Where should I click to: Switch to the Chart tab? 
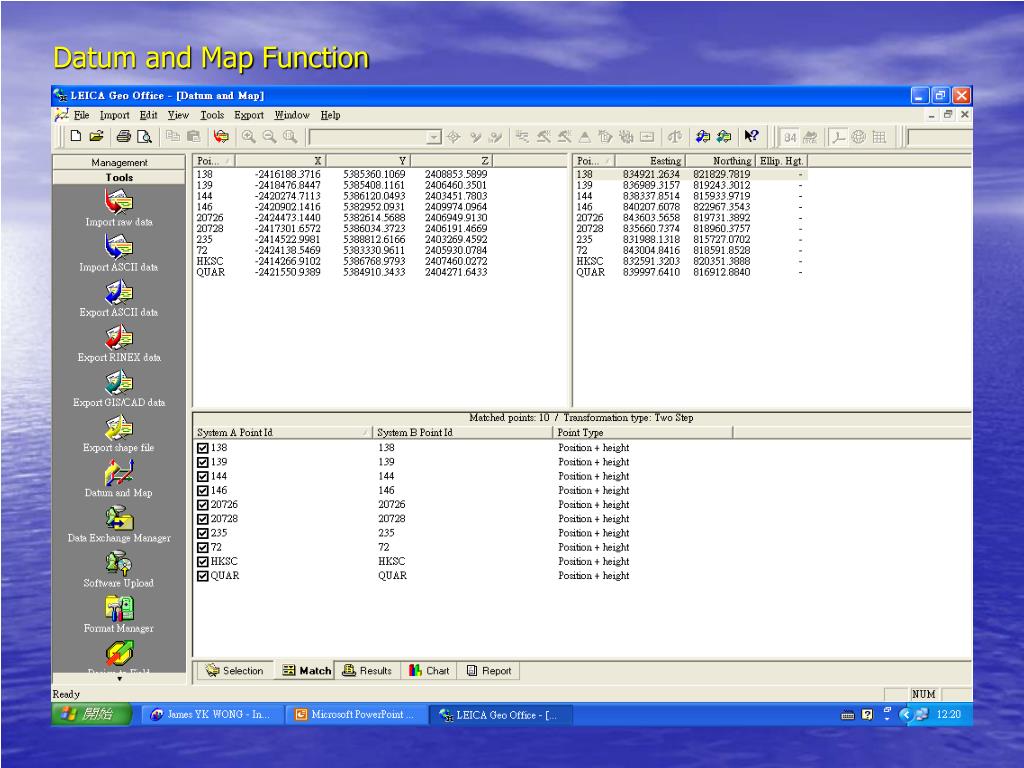pos(429,671)
